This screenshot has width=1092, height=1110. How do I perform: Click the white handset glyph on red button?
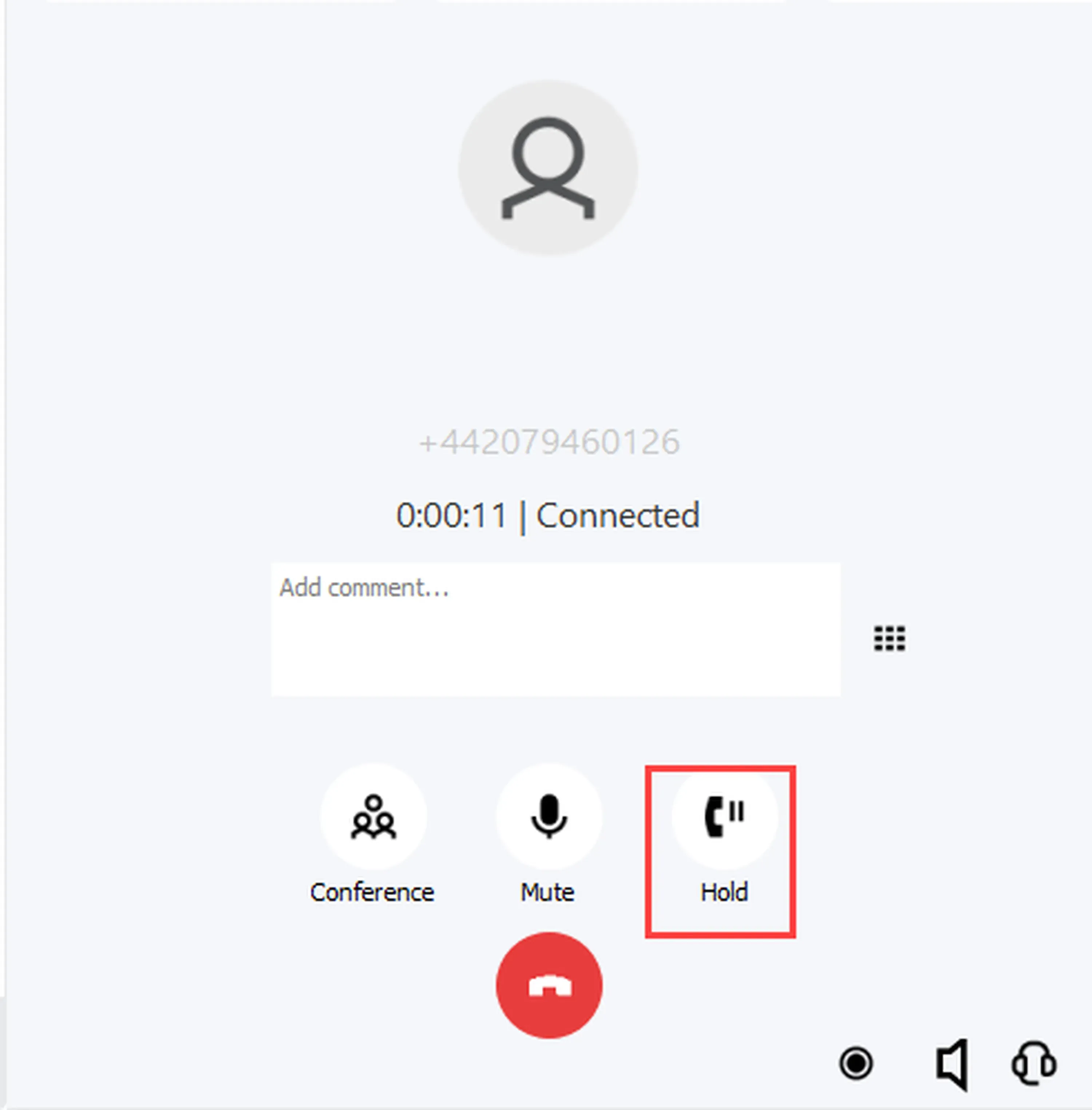click(549, 987)
